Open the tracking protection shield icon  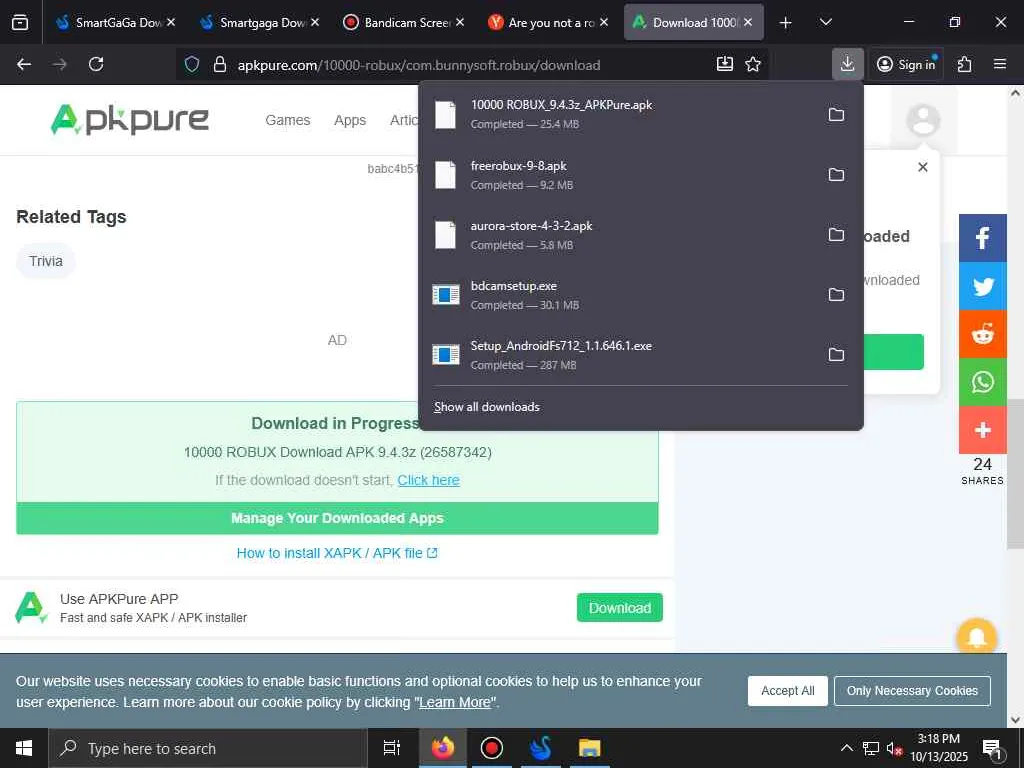[191, 64]
